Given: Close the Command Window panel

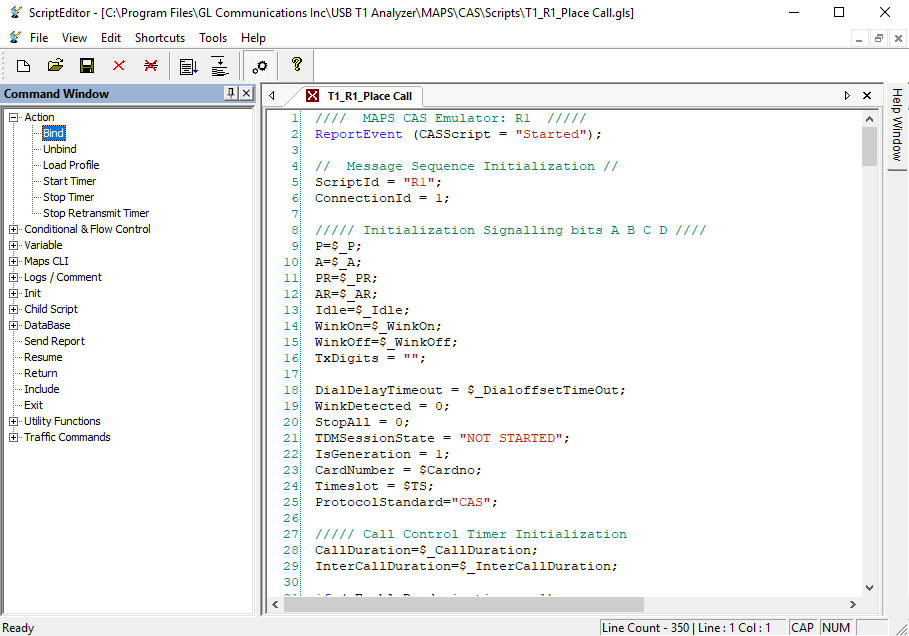Looking at the screenshot, I should (247, 94).
